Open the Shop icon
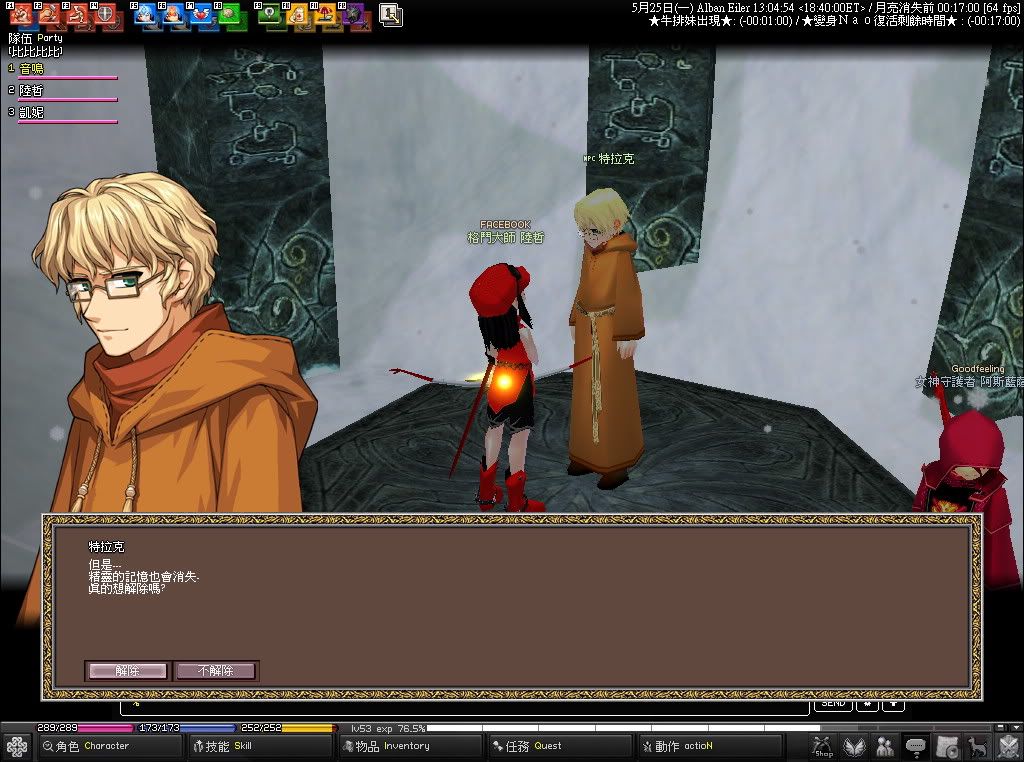1024x762 pixels. coord(823,747)
